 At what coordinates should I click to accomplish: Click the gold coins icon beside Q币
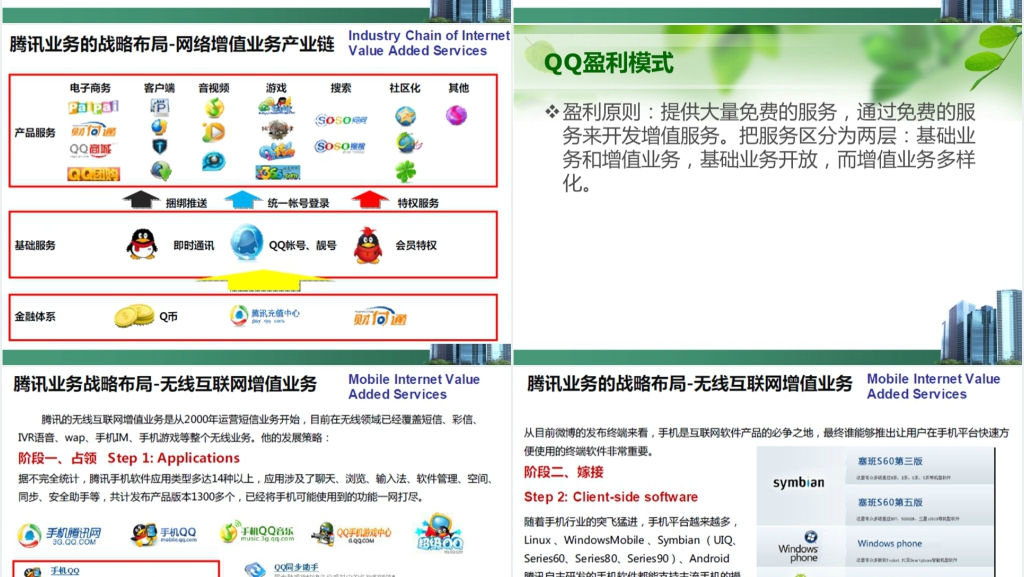(134, 316)
